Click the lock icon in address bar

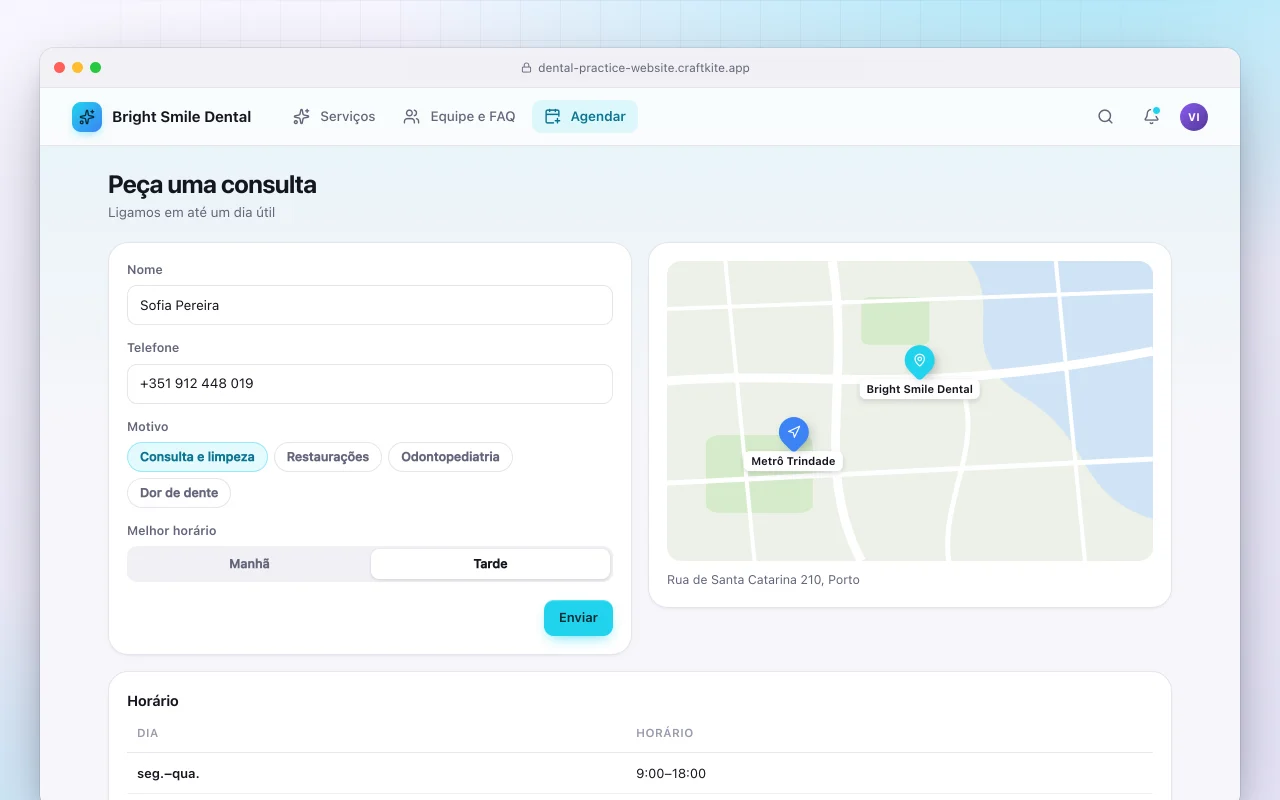pyautogui.click(x=527, y=68)
